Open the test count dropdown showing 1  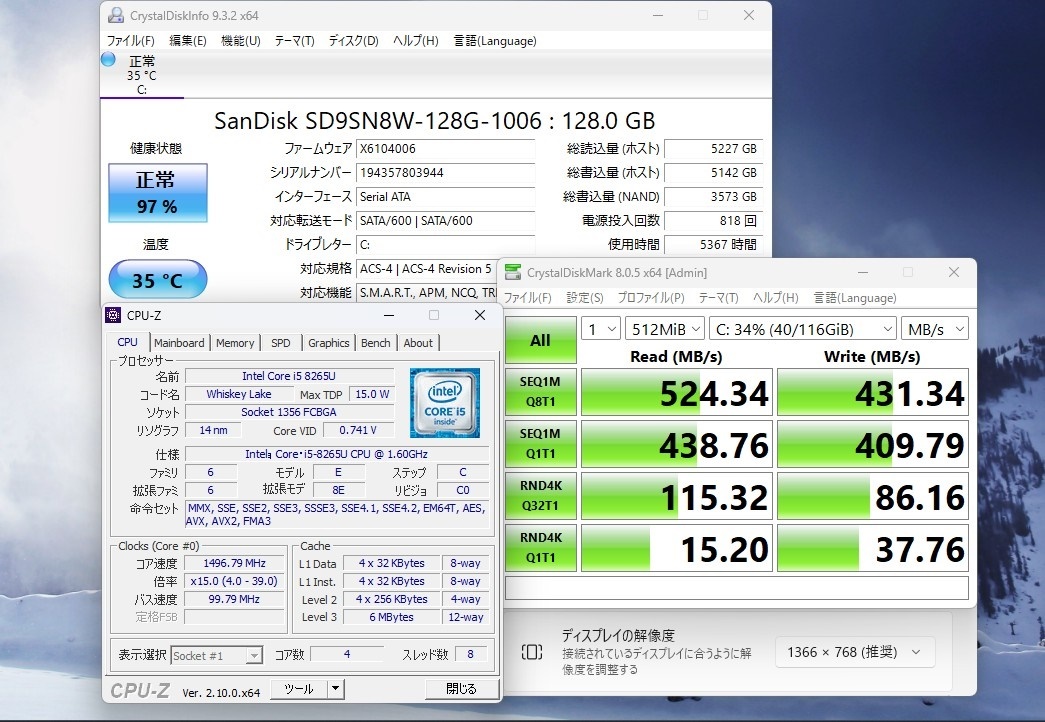[601, 329]
